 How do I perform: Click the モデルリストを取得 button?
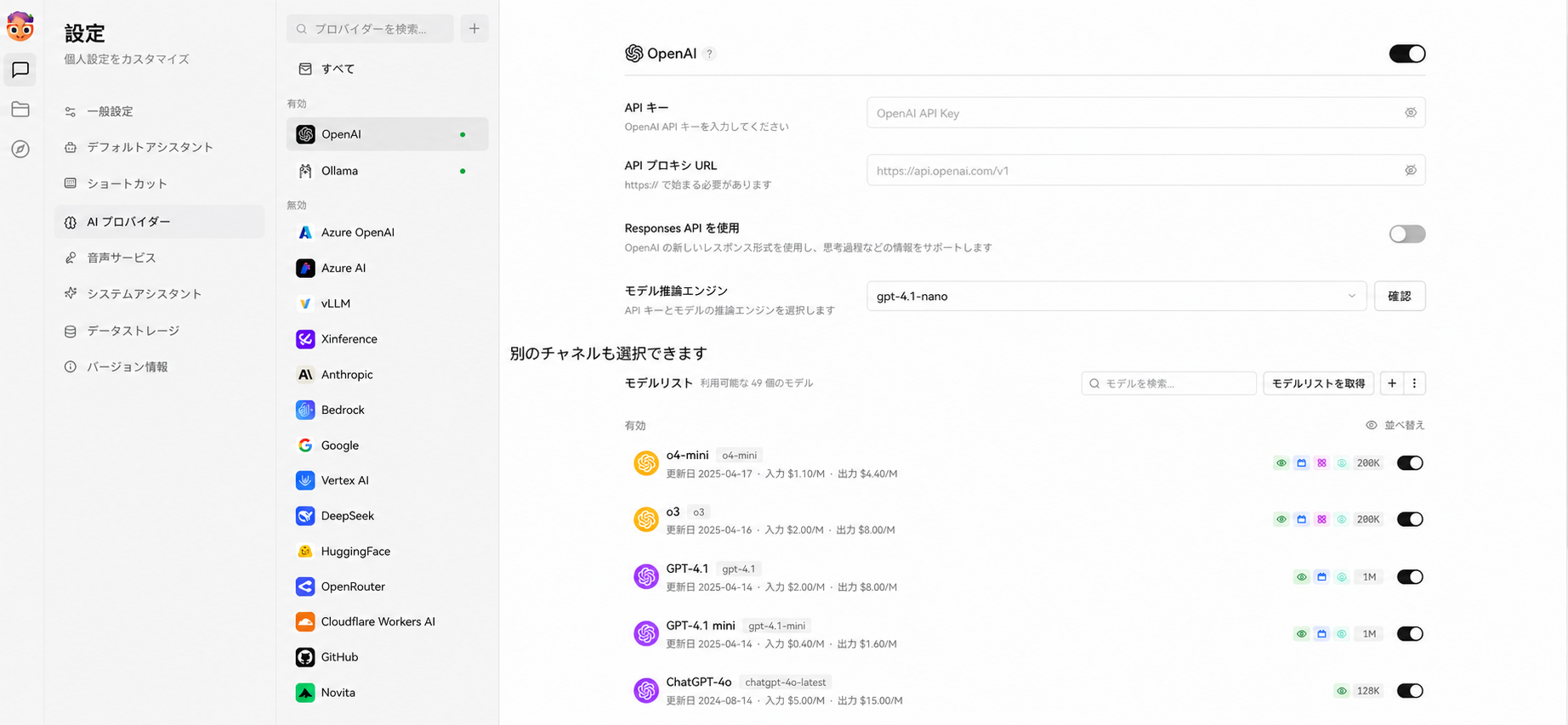pos(1319,383)
